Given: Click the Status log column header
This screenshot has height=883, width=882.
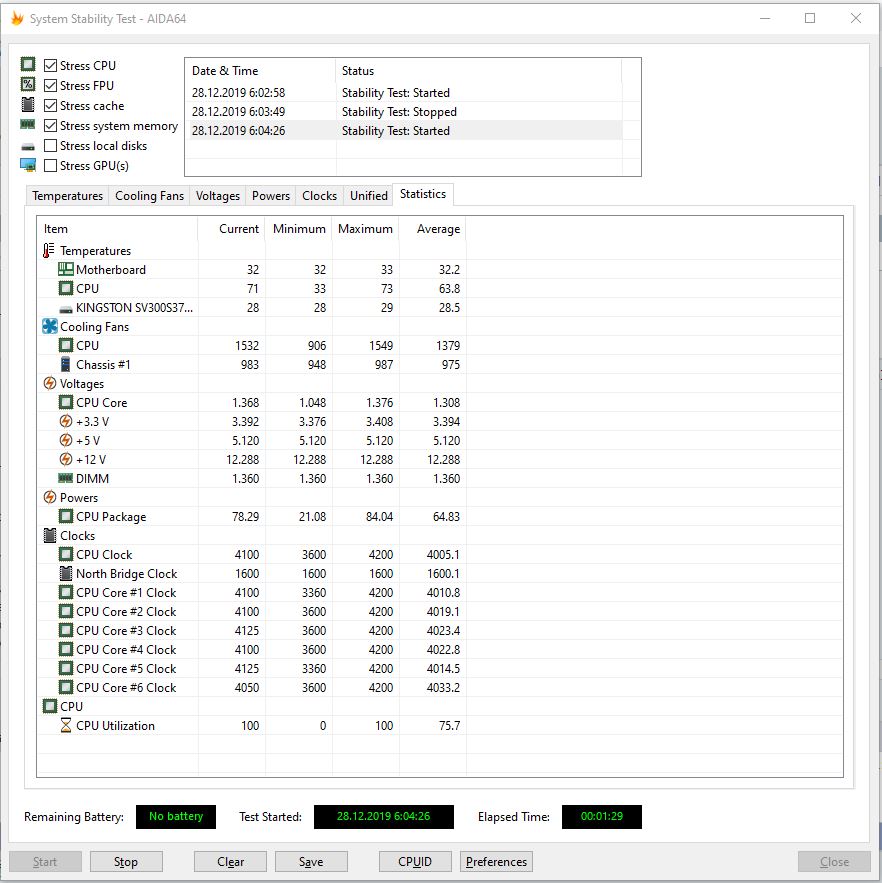Looking at the screenshot, I should click(x=479, y=71).
